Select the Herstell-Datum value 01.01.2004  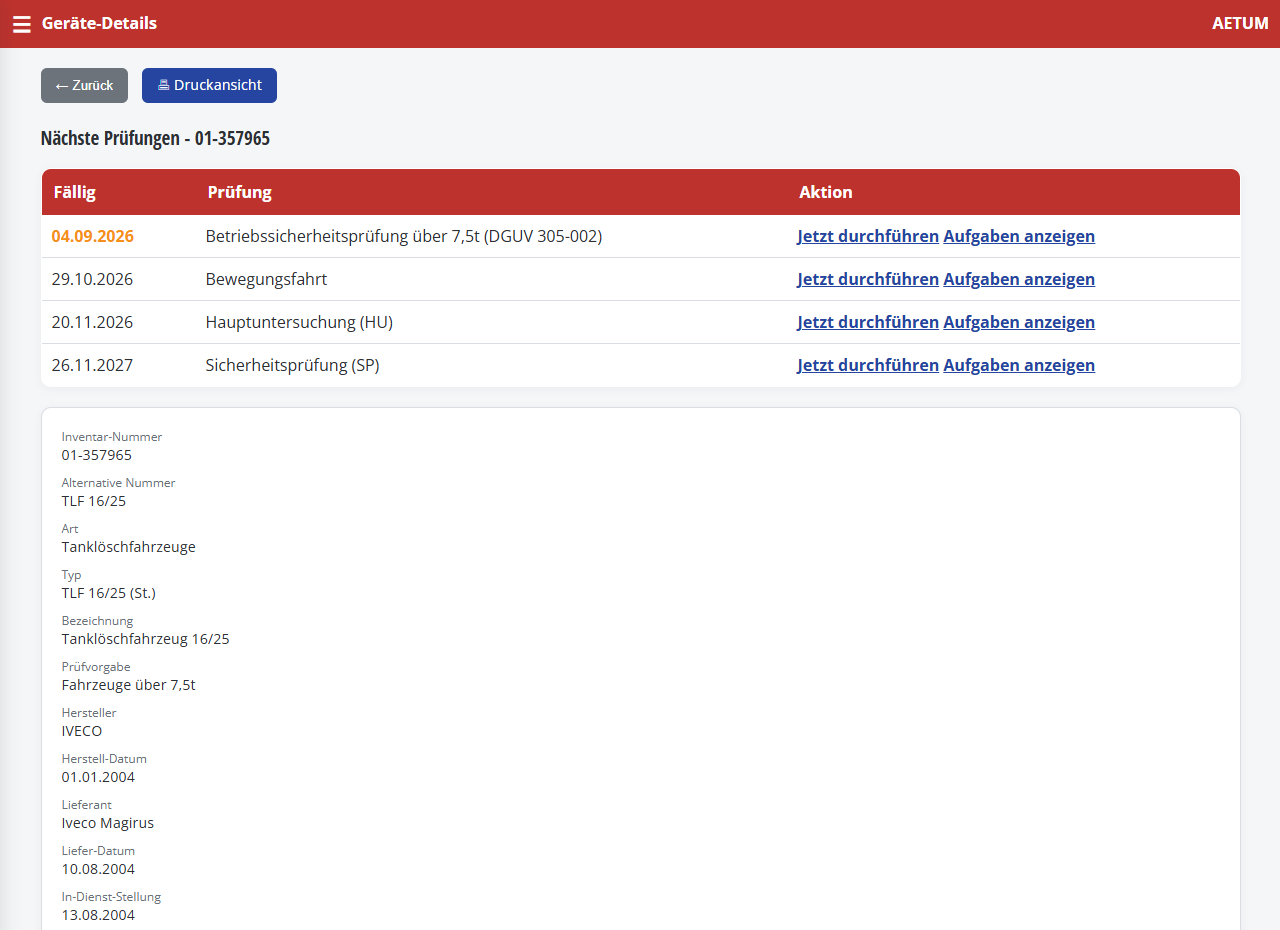(98, 777)
